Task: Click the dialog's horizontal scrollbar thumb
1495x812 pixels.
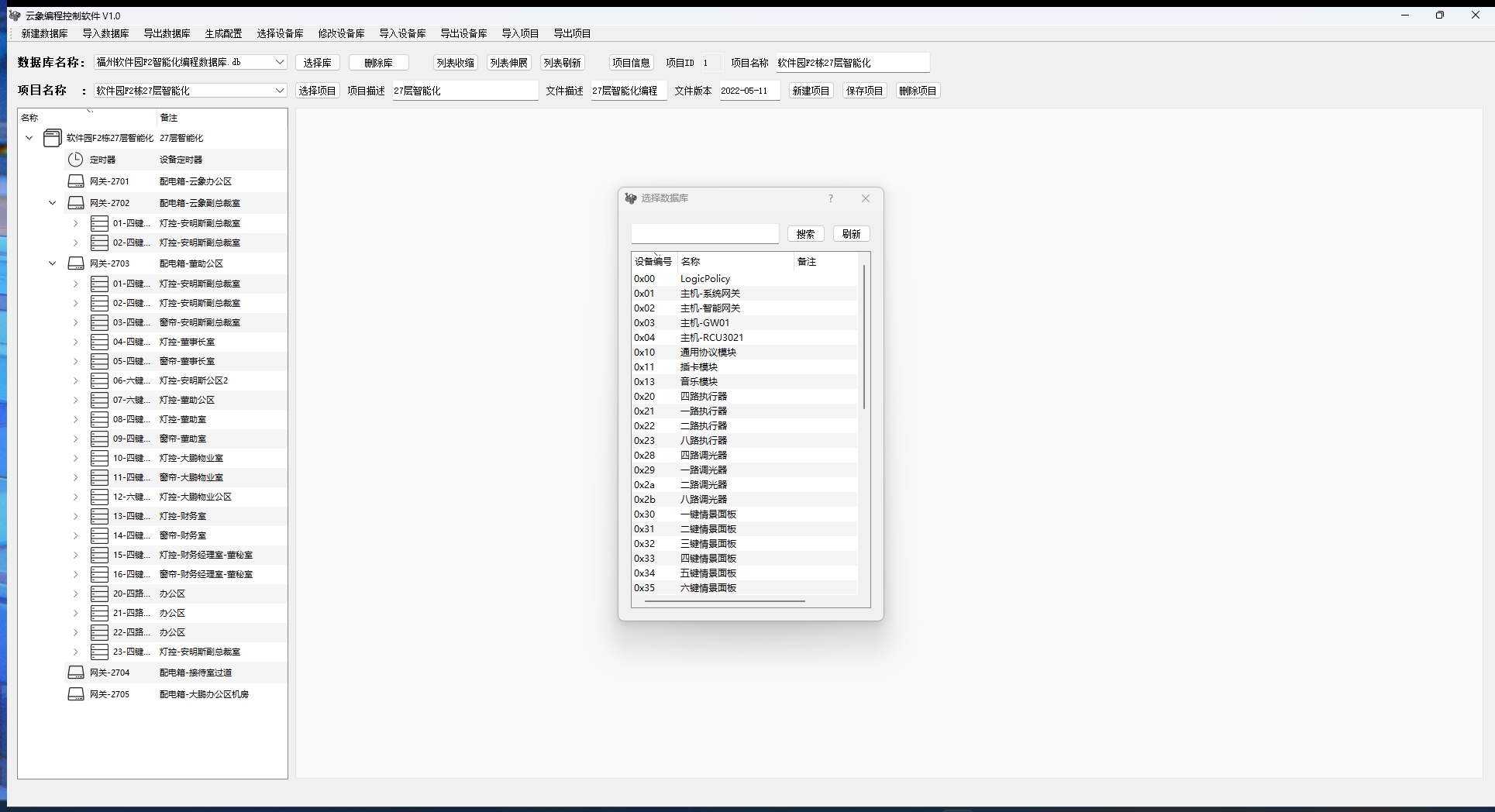Action: coord(725,600)
